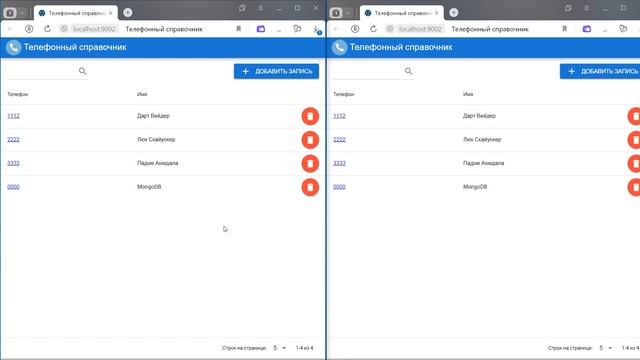Bookmark page in left browser window
Screen dimensions: 640x360
point(239,29)
